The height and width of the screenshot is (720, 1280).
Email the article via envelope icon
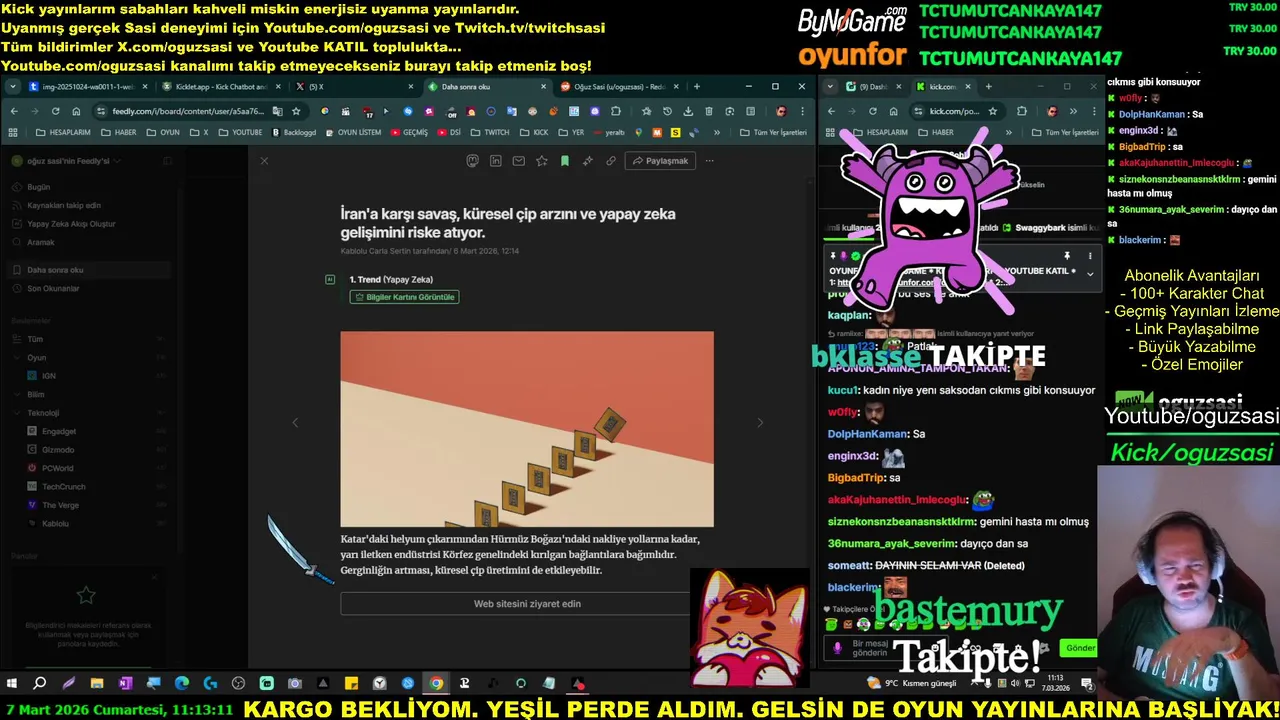click(x=519, y=161)
